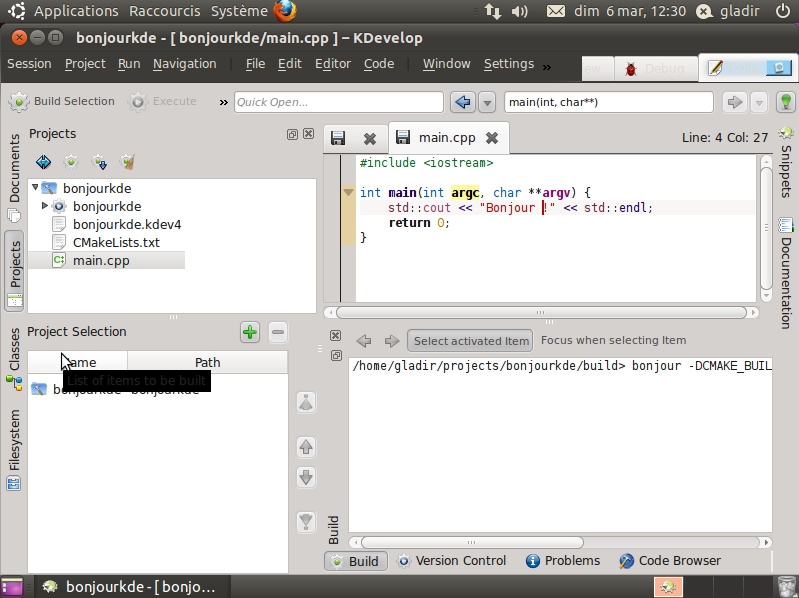Open the Firefox launcher in top panel
Screen dimensions: 799x598
[x=285, y=11]
